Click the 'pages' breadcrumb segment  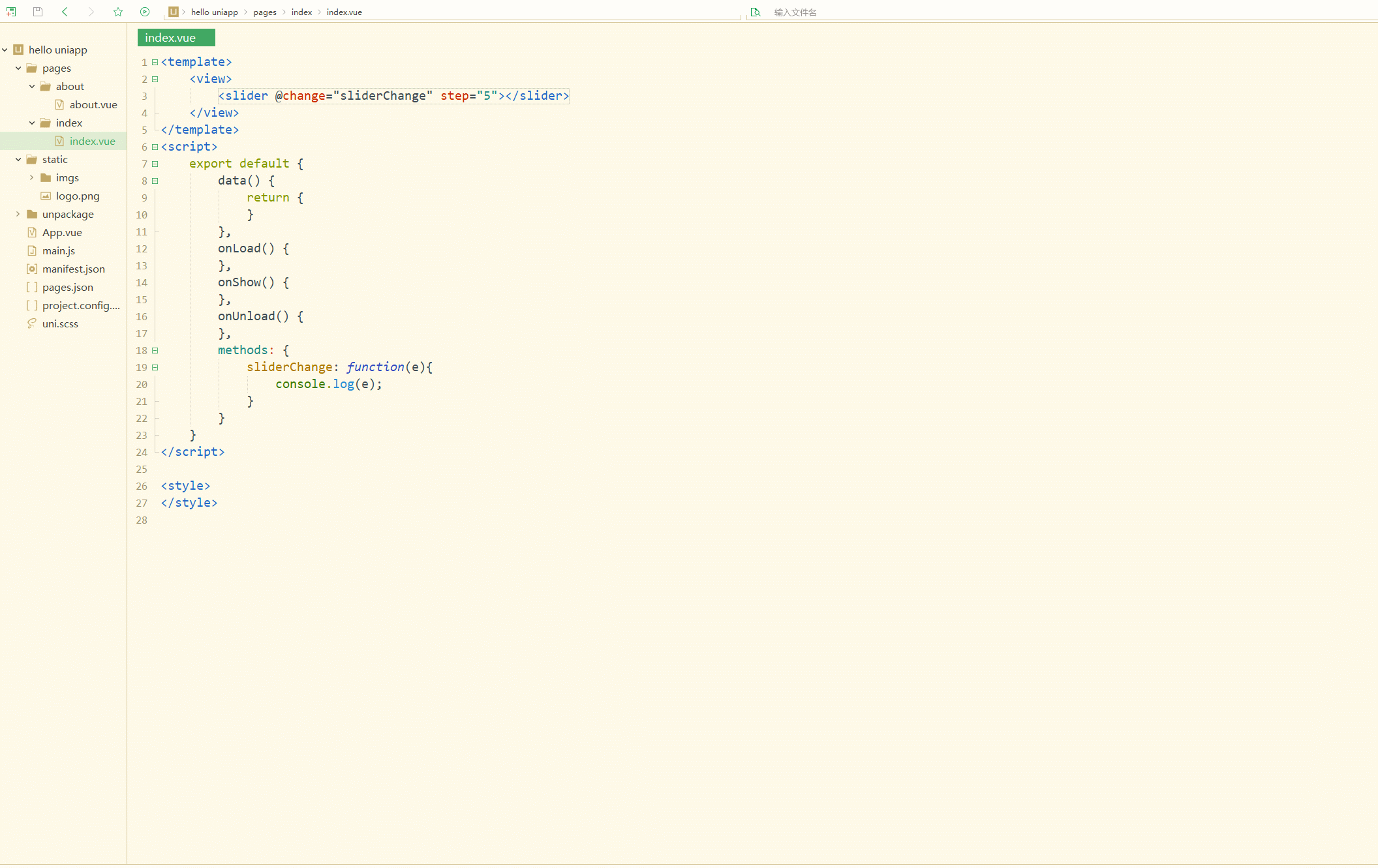coord(265,12)
